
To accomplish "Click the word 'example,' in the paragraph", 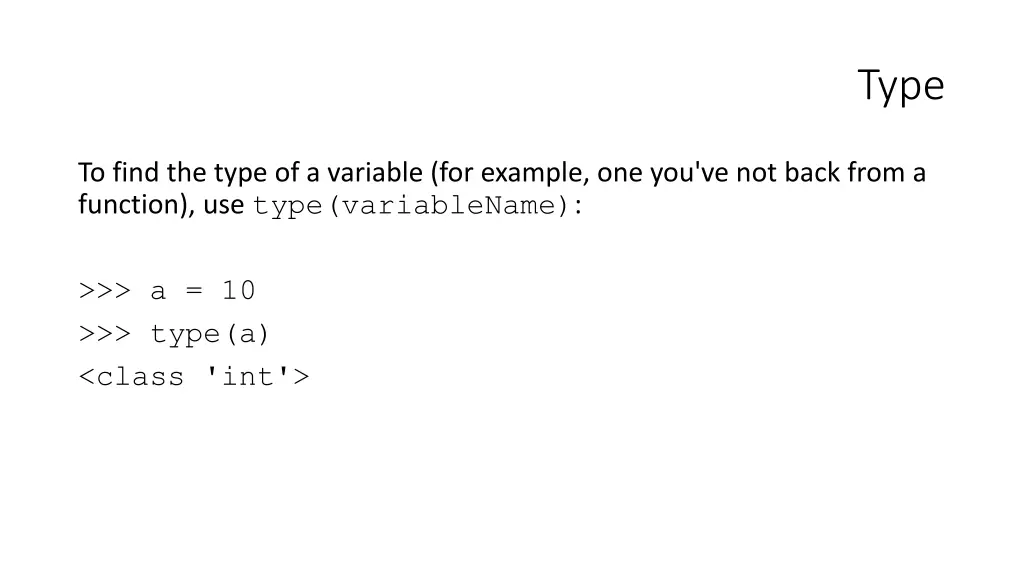I will (x=535, y=173).
